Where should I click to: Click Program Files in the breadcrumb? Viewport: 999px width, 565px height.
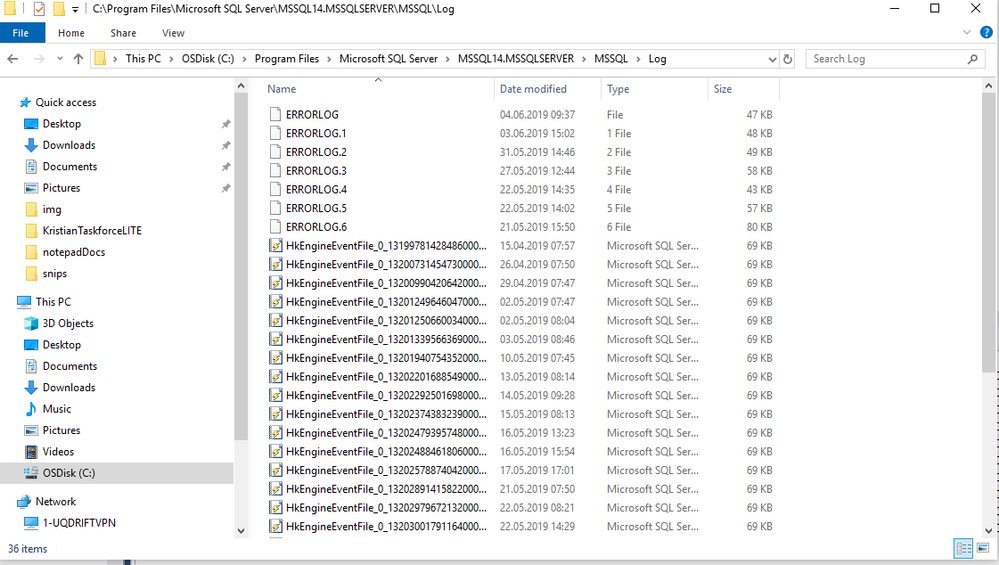pos(287,59)
